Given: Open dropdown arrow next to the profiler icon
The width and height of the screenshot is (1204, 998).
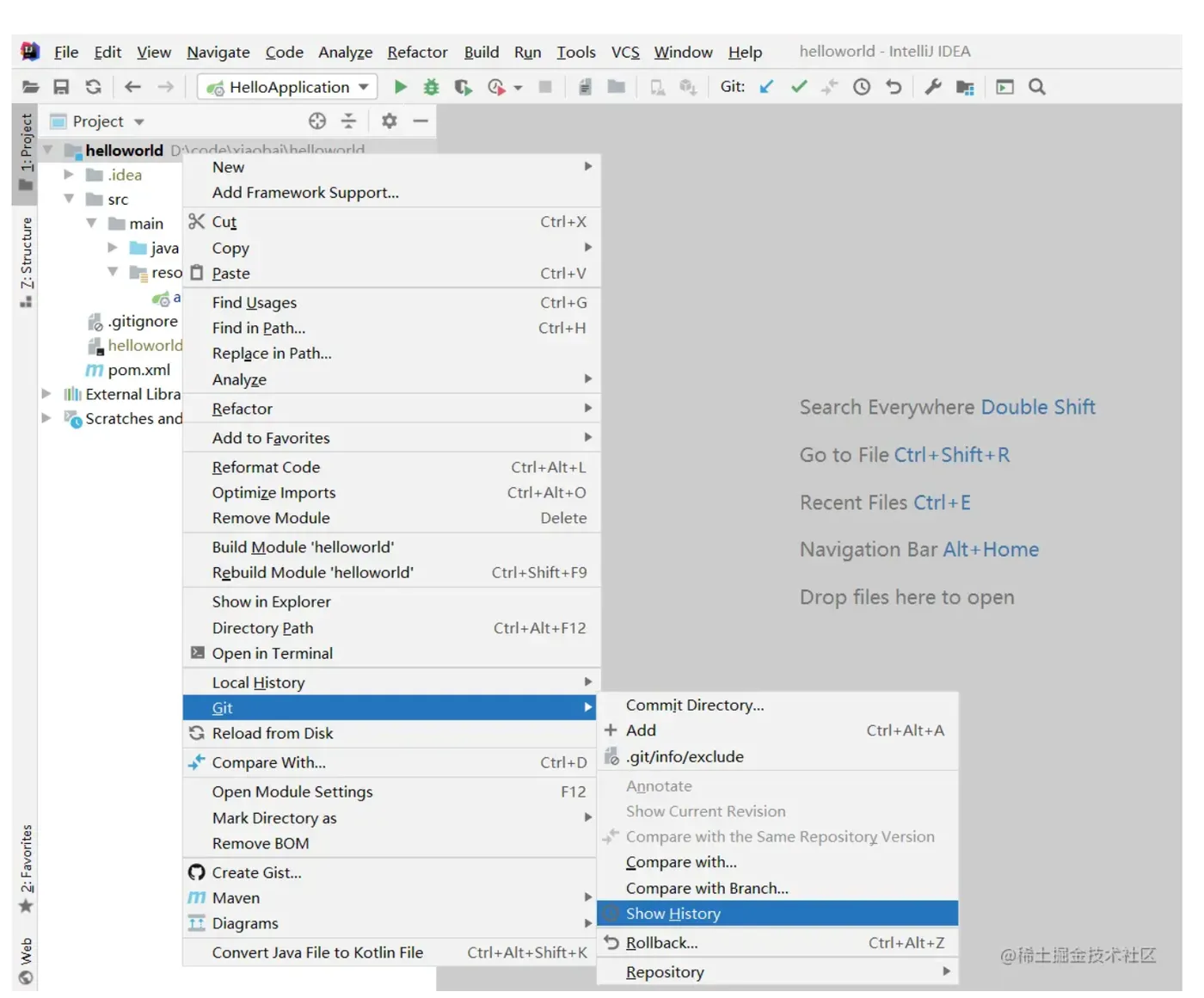Looking at the screenshot, I should [518, 88].
